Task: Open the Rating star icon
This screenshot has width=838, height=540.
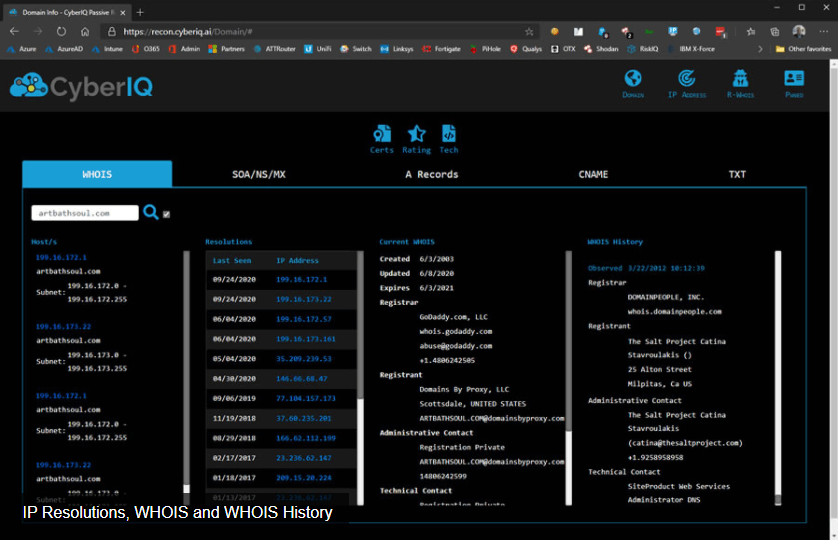Action: (x=416, y=139)
